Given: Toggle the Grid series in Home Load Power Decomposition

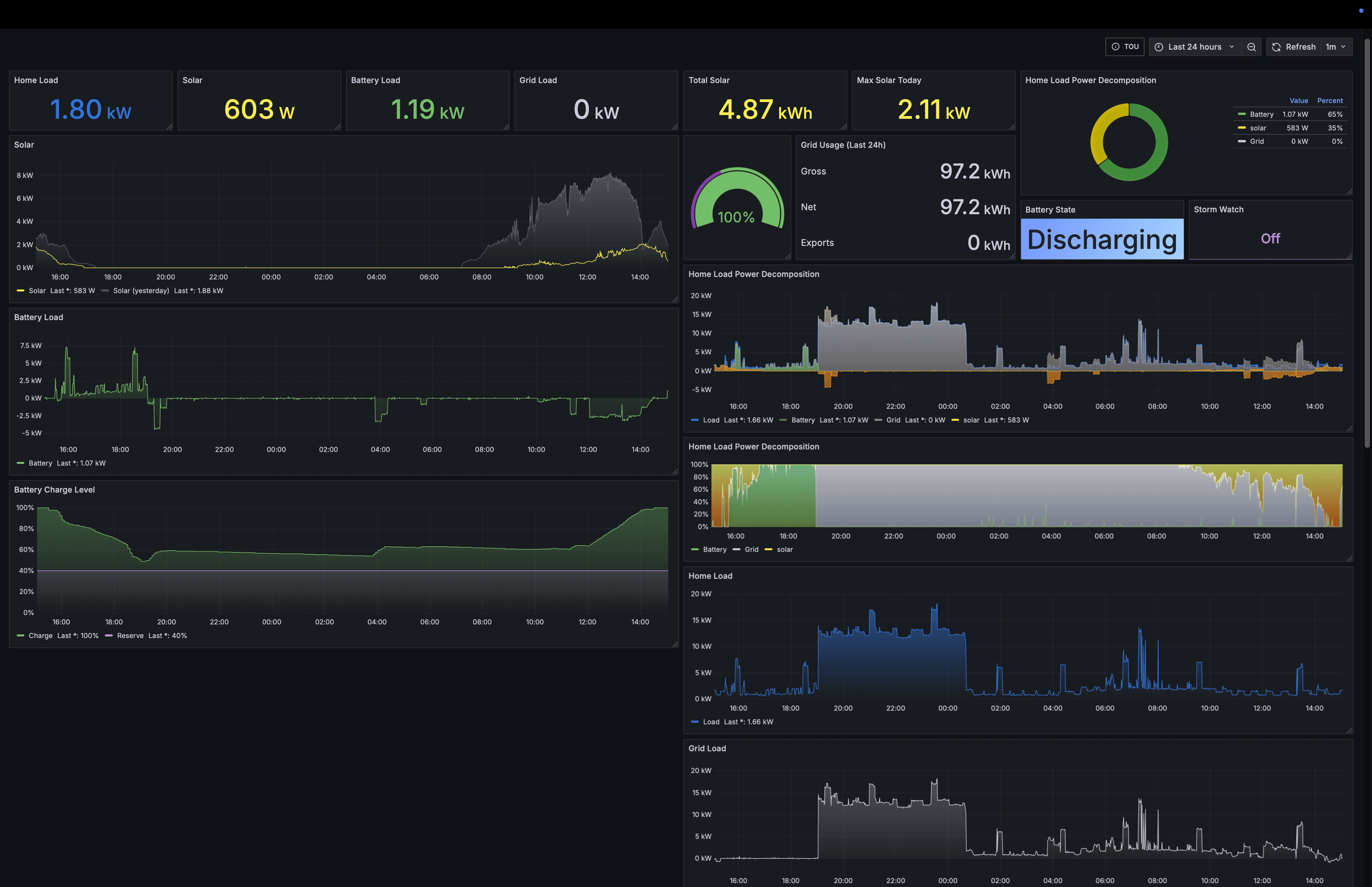Looking at the screenshot, I should tap(893, 420).
